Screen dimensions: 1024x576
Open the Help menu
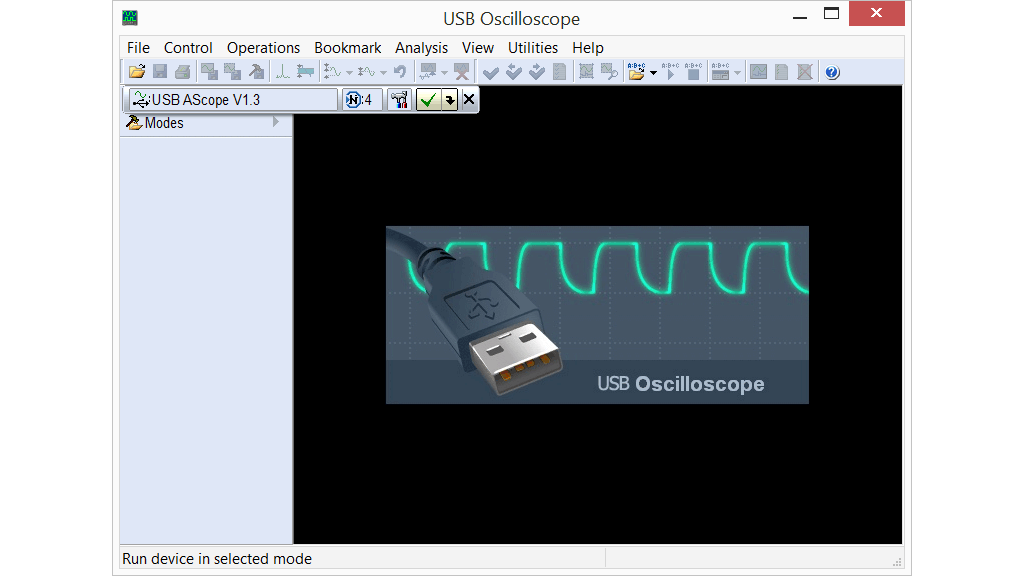(x=588, y=48)
